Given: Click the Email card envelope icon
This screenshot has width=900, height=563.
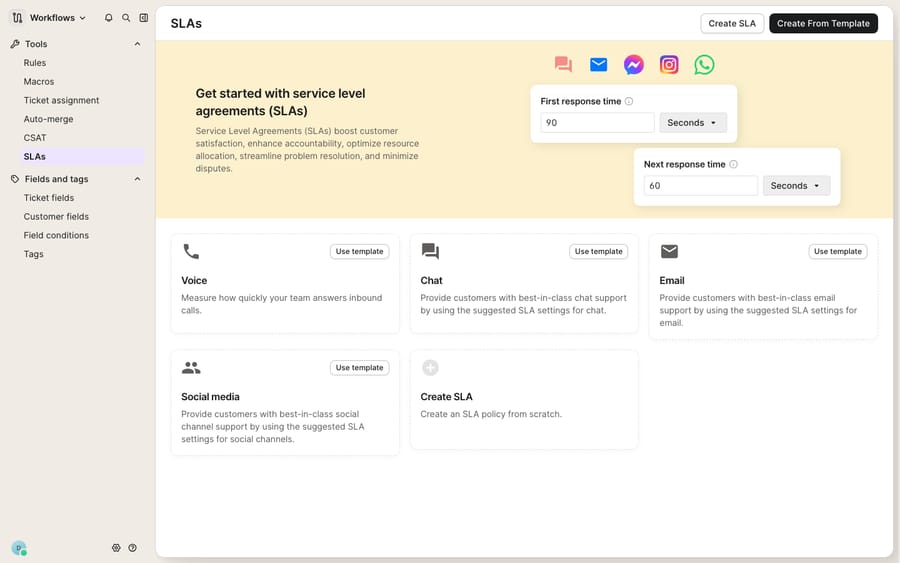Looking at the screenshot, I should coord(669,251).
